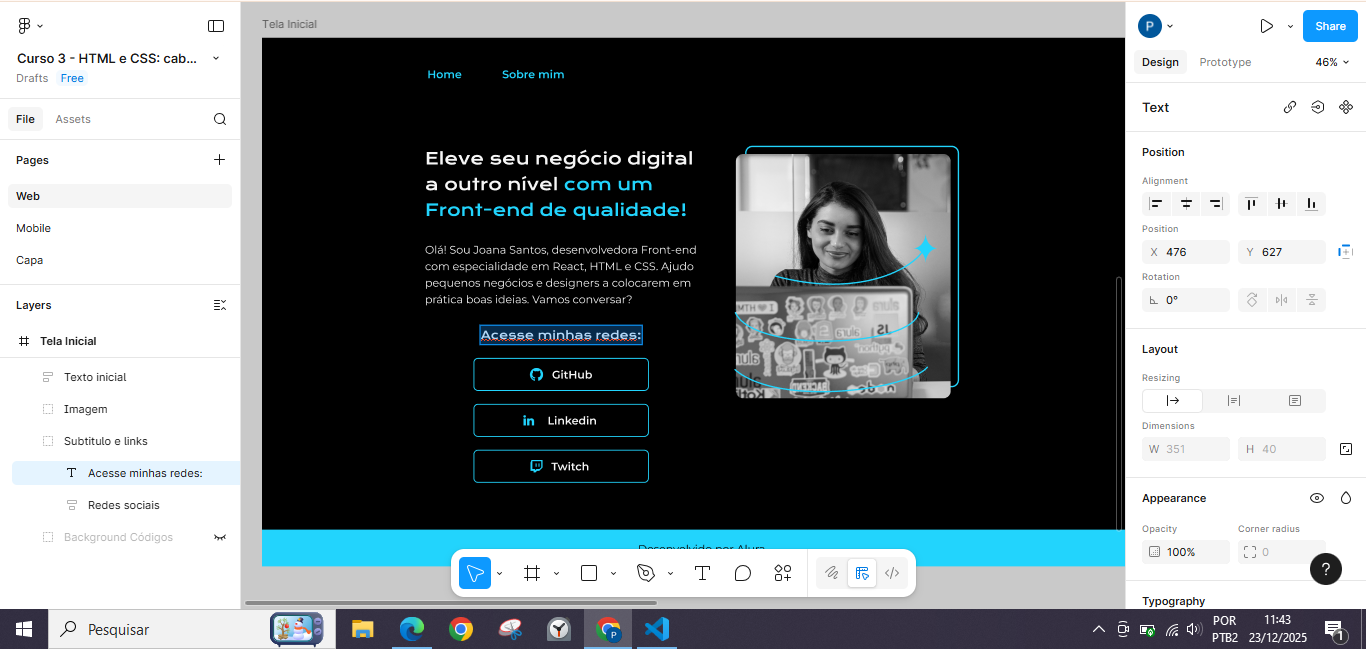Click the GitHub button on canvas
1366x649 pixels.
(561, 374)
